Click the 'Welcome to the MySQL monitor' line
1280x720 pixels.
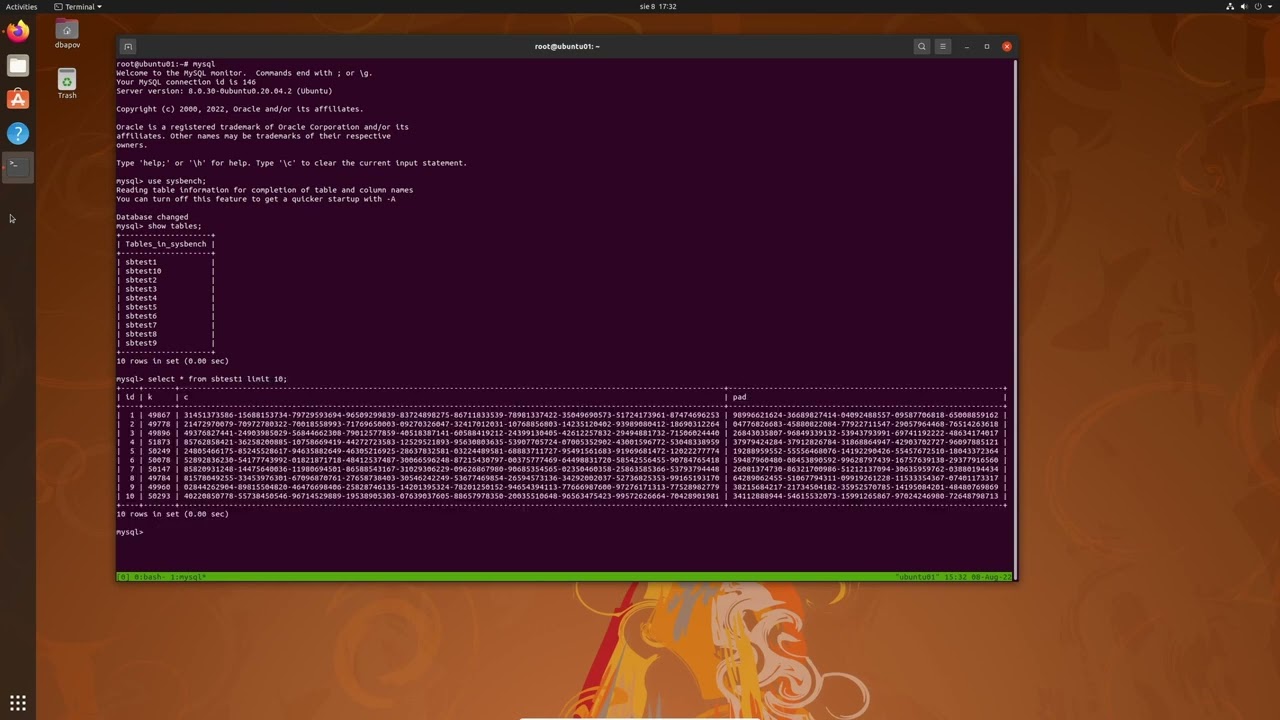pos(244,73)
